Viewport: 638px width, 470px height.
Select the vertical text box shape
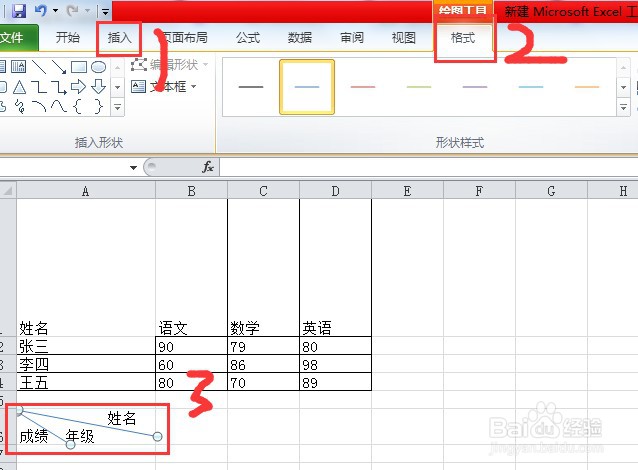[x=18, y=66]
